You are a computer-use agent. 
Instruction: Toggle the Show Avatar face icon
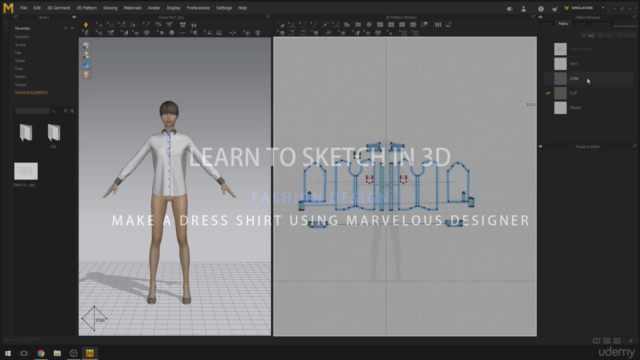pos(86,75)
